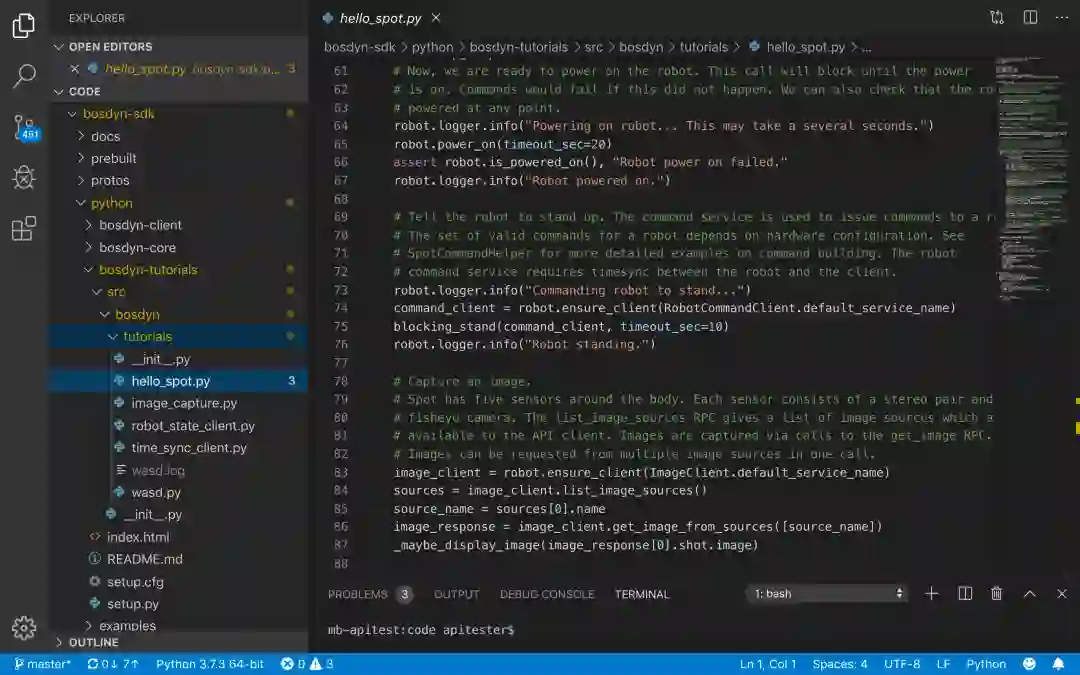Collapse the tutorials folder

(x=178, y=336)
